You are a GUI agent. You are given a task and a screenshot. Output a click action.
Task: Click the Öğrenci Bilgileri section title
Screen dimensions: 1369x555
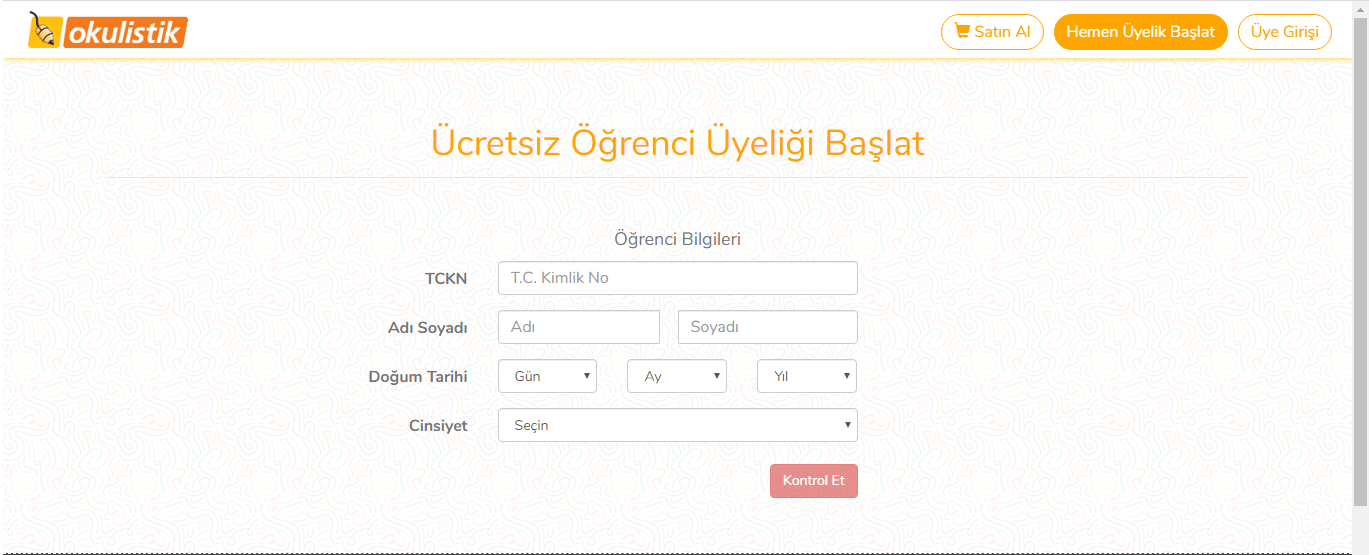677,239
